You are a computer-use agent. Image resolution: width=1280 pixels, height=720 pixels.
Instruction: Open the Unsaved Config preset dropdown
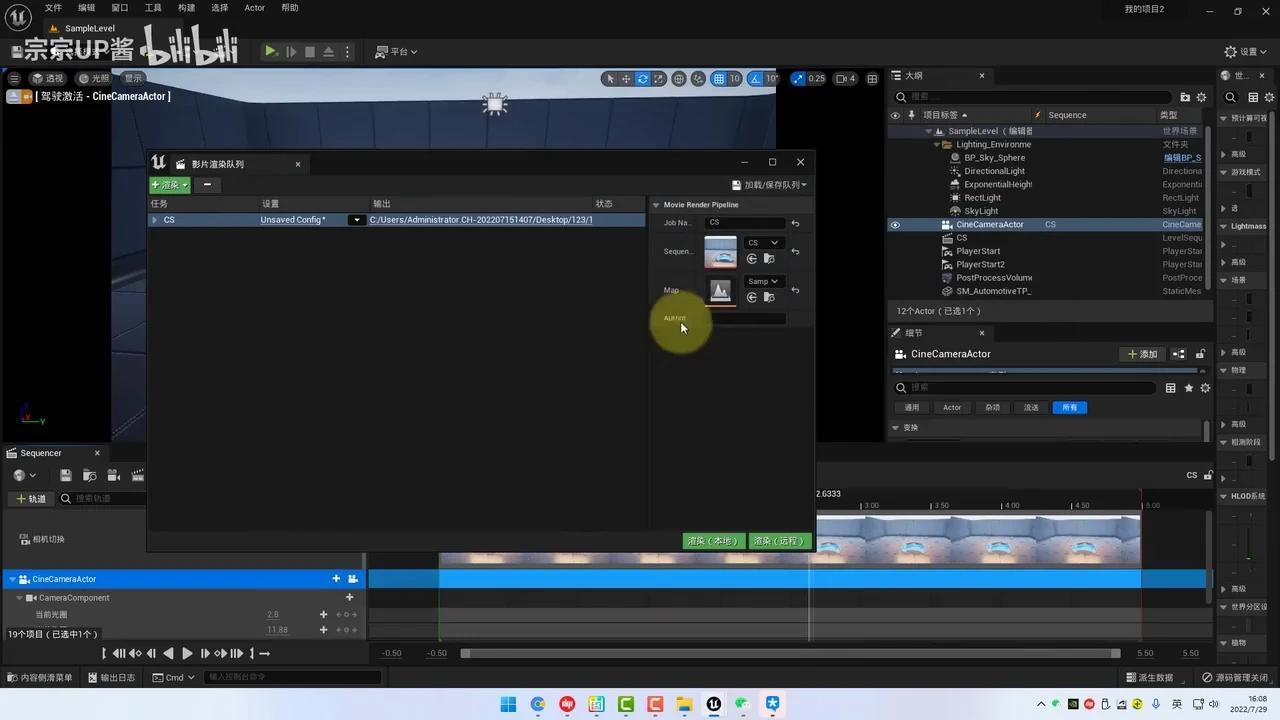[357, 220]
